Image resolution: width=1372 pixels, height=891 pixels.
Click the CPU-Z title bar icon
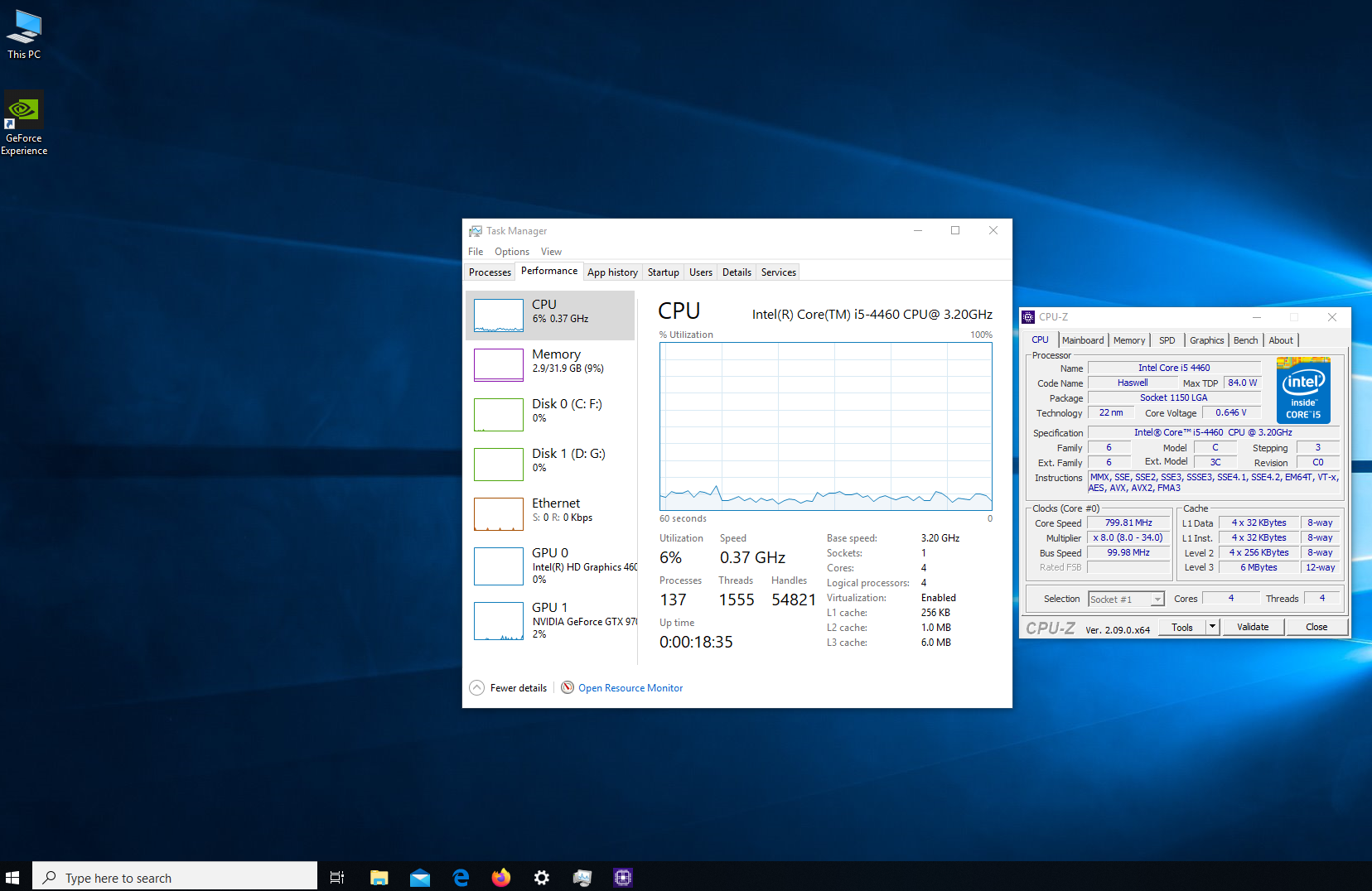pos(1028,317)
